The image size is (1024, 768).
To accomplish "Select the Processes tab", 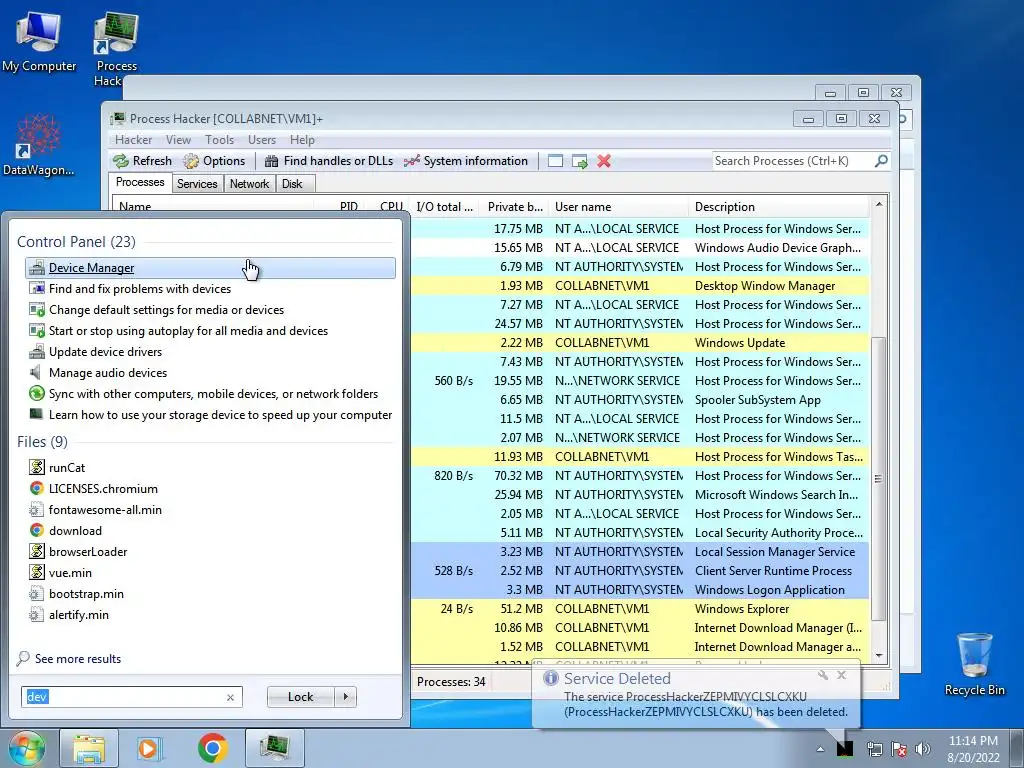I will (140, 183).
